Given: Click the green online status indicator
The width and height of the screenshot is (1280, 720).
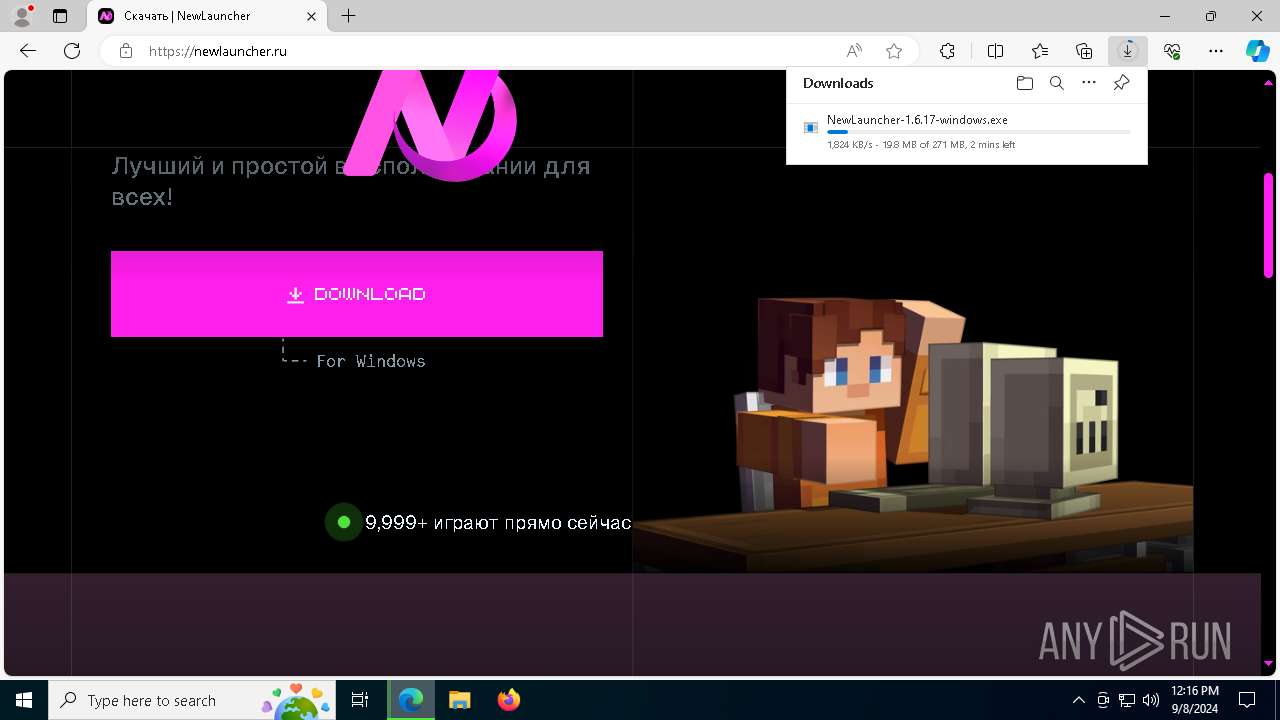Looking at the screenshot, I should pyautogui.click(x=344, y=522).
